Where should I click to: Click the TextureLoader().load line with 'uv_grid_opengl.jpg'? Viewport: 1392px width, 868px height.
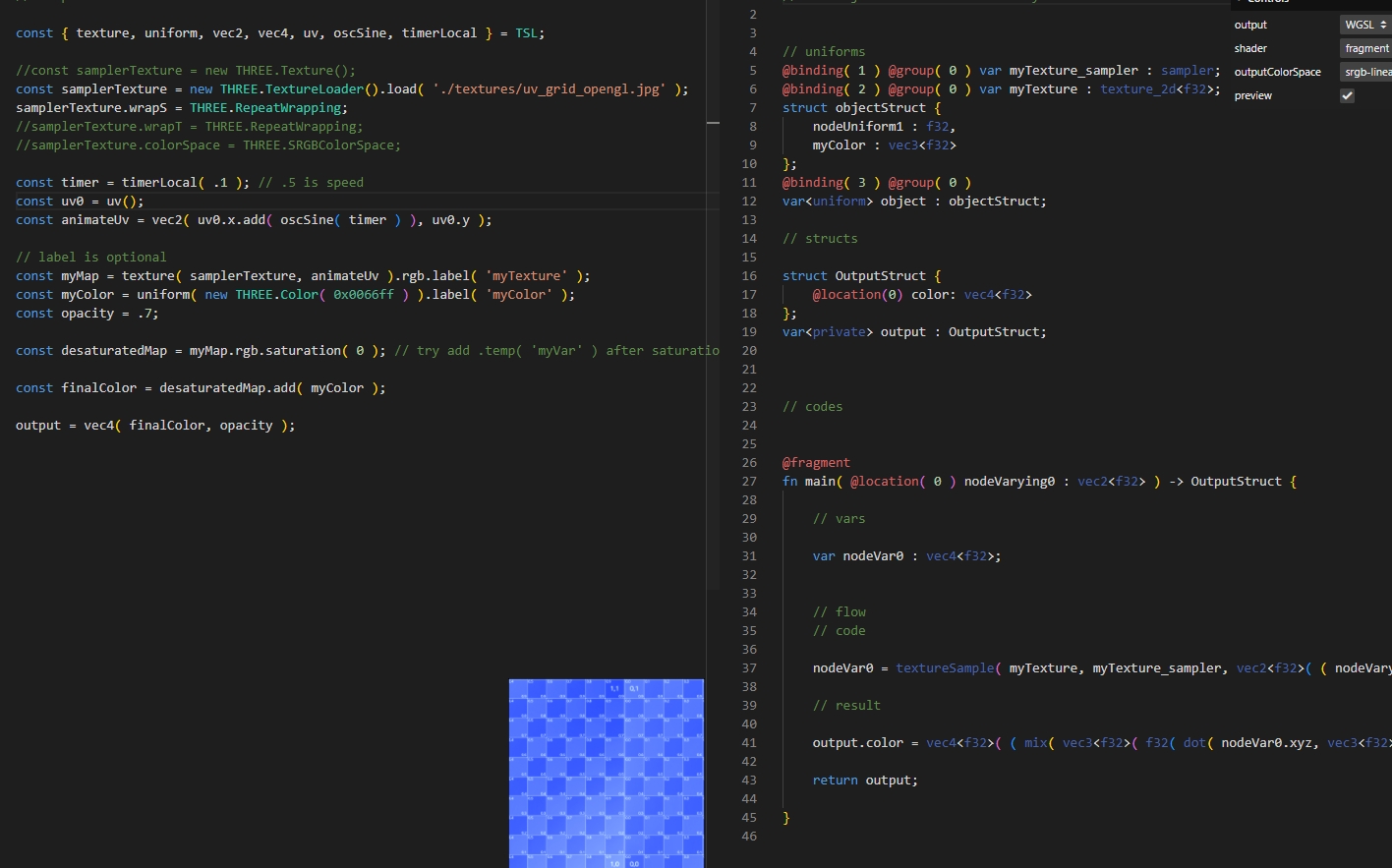pyautogui.click(x=352, y=89)
